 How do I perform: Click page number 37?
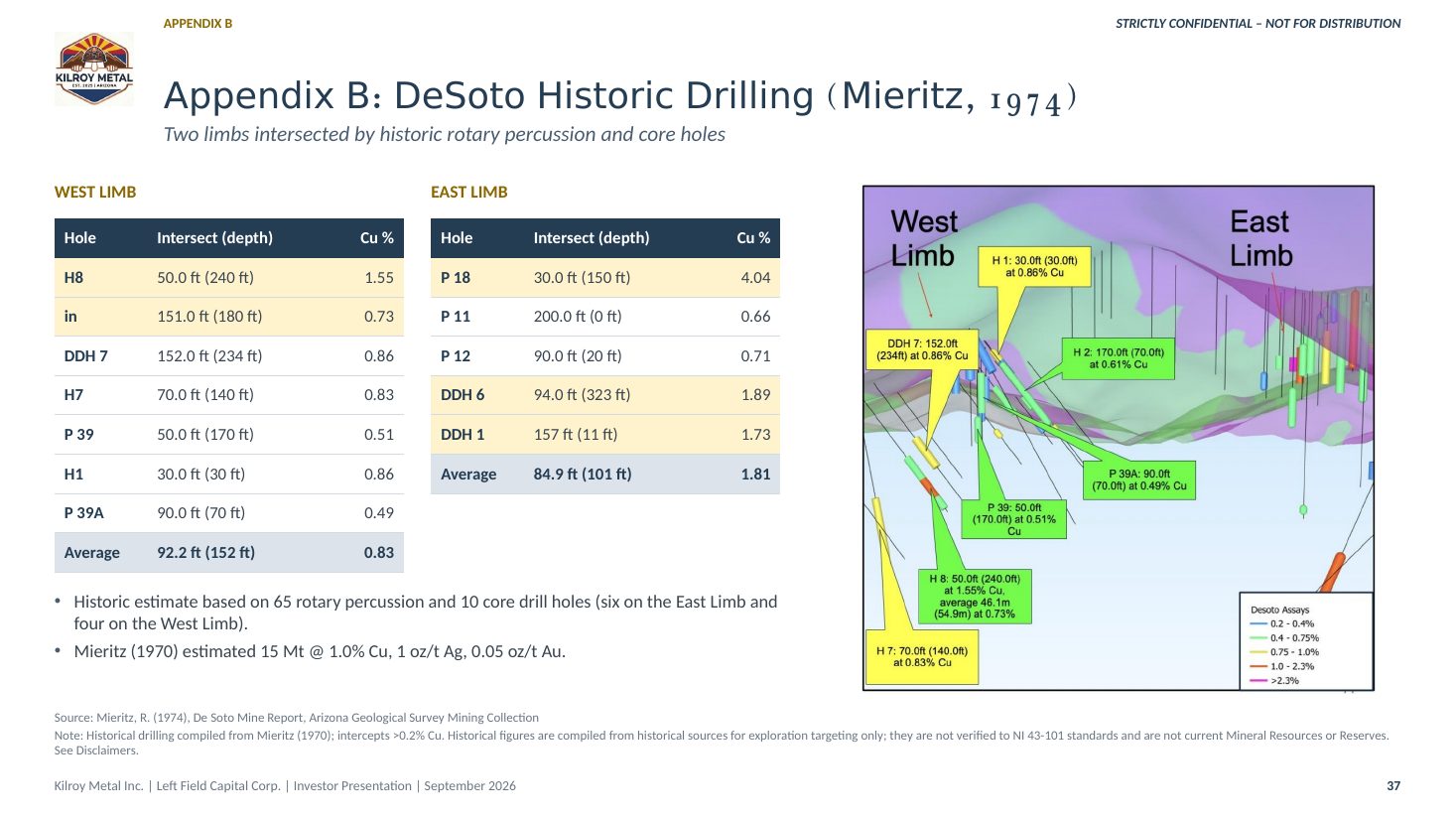click(1393, 786)
